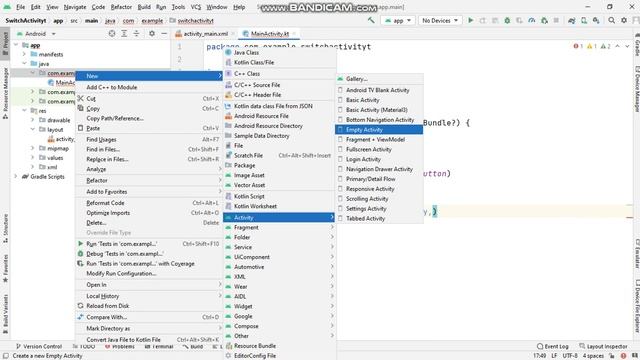
Task: Click Reformat Code menu entry
Action: click(x=149, y=203)
